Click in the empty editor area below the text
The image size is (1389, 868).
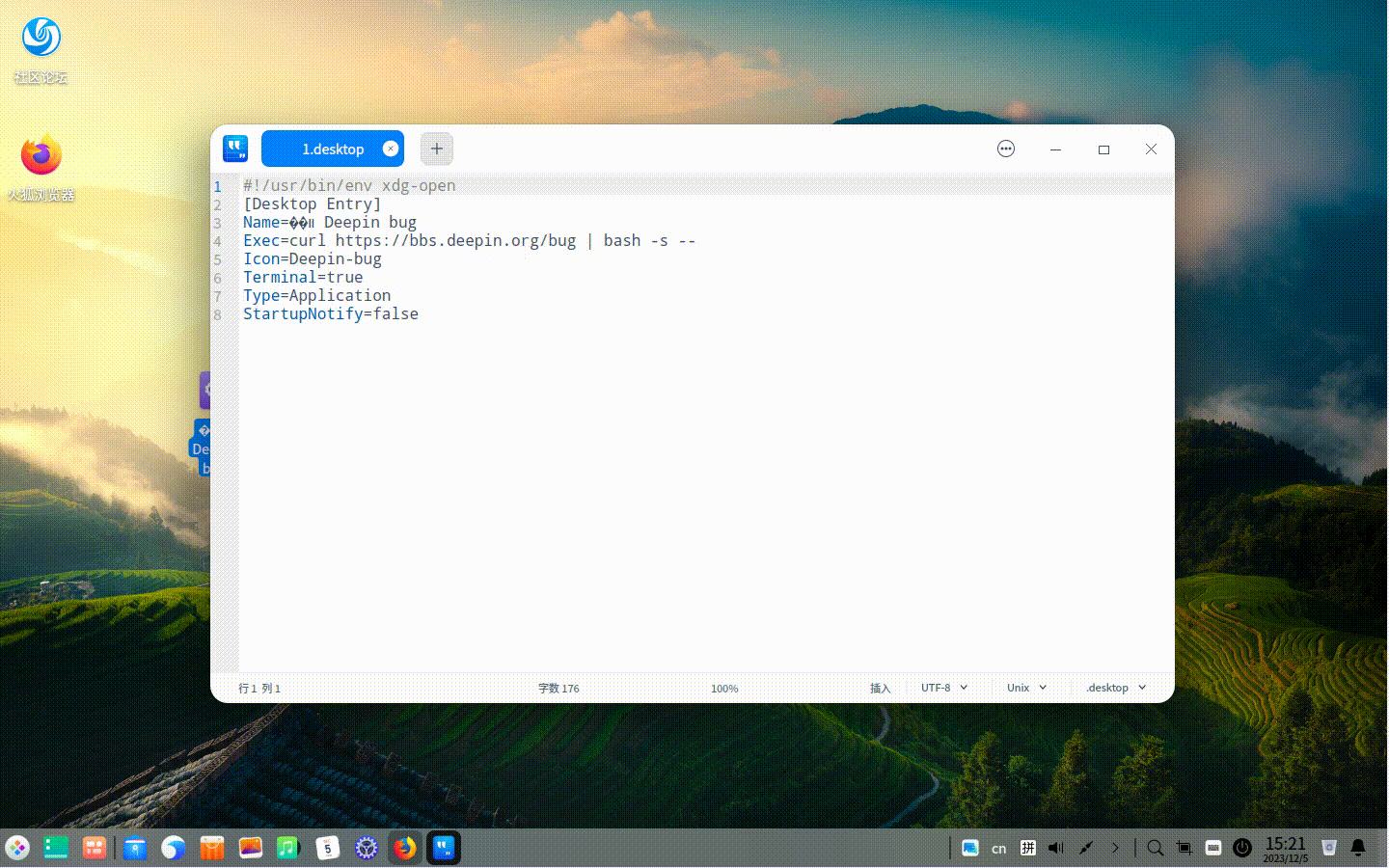(704, 497)
